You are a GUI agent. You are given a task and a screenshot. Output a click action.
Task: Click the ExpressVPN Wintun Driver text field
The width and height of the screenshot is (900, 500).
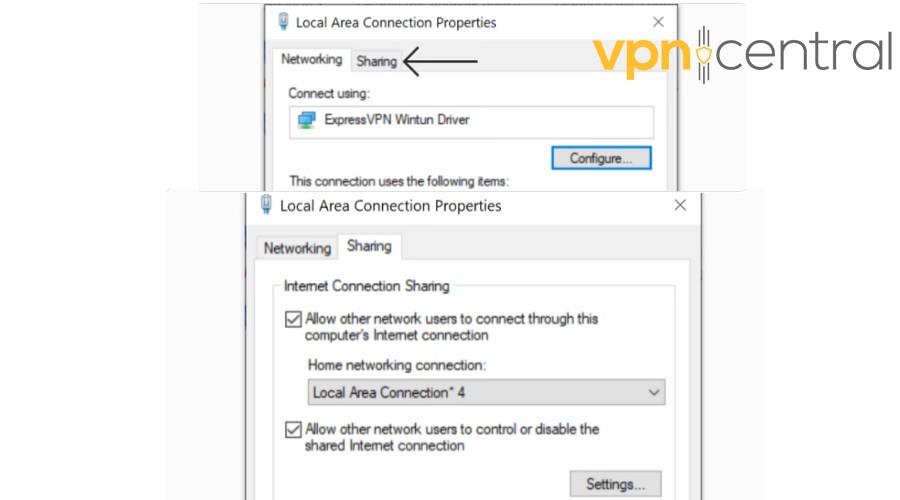coord(471,122)
